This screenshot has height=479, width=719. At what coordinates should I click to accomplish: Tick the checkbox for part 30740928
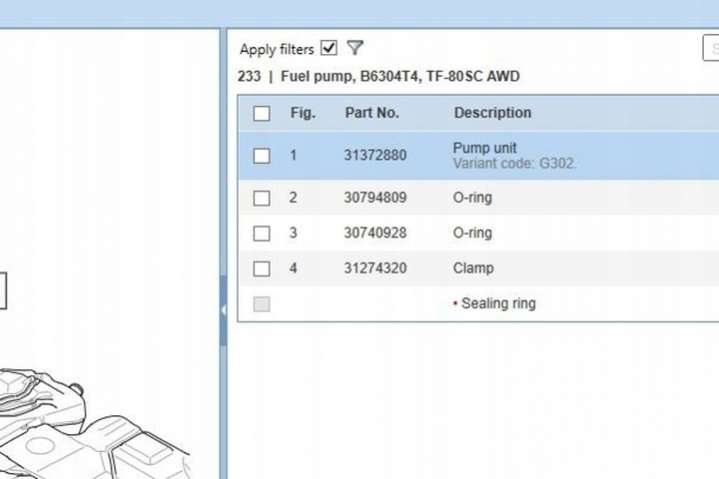tap(262, 233)
